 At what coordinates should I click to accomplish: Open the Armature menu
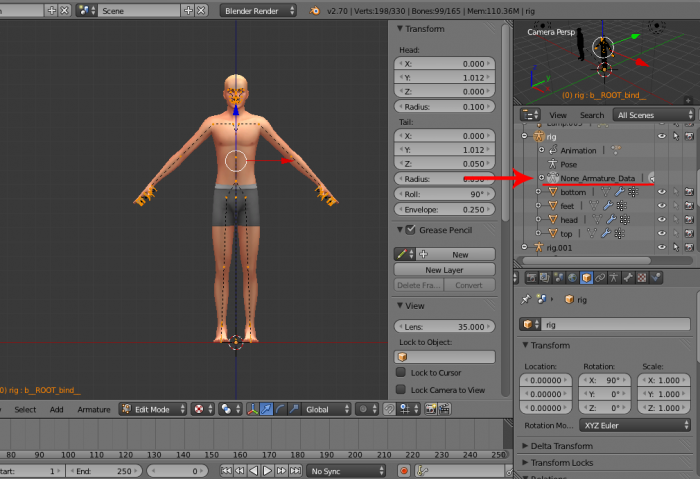pos(94,409)
